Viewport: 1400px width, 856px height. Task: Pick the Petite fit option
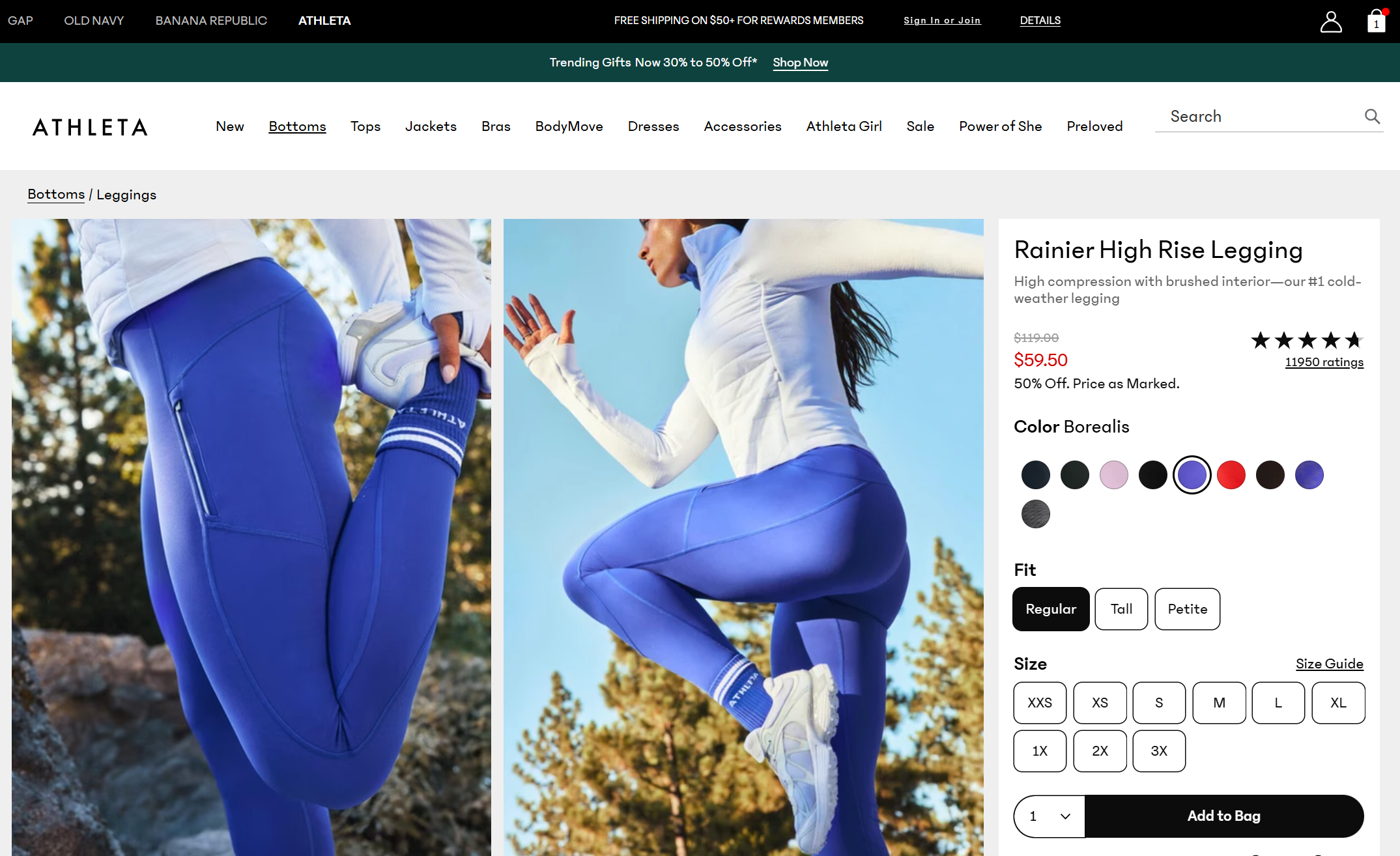[1186, 609]
